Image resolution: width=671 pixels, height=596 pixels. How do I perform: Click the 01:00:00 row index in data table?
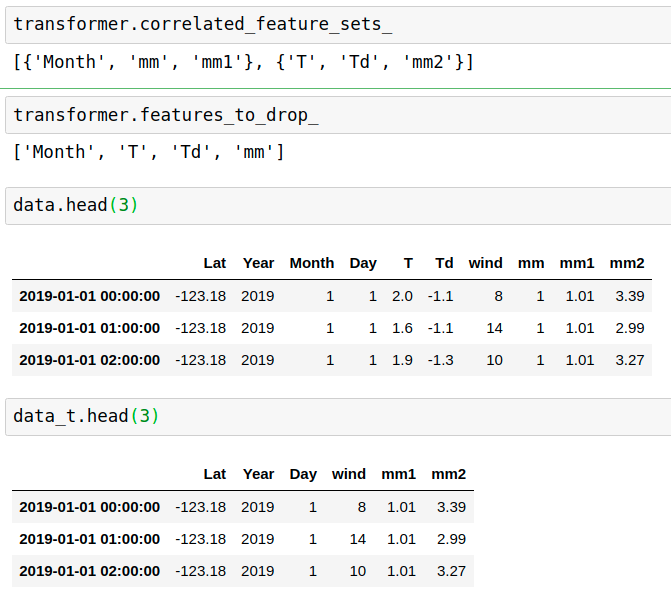[x=89, y=328]
